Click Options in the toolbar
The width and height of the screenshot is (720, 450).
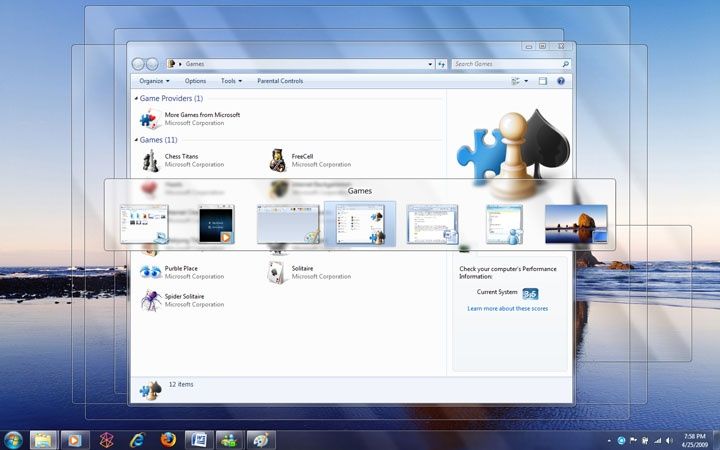pyautogui.click(x=195, y=81)
